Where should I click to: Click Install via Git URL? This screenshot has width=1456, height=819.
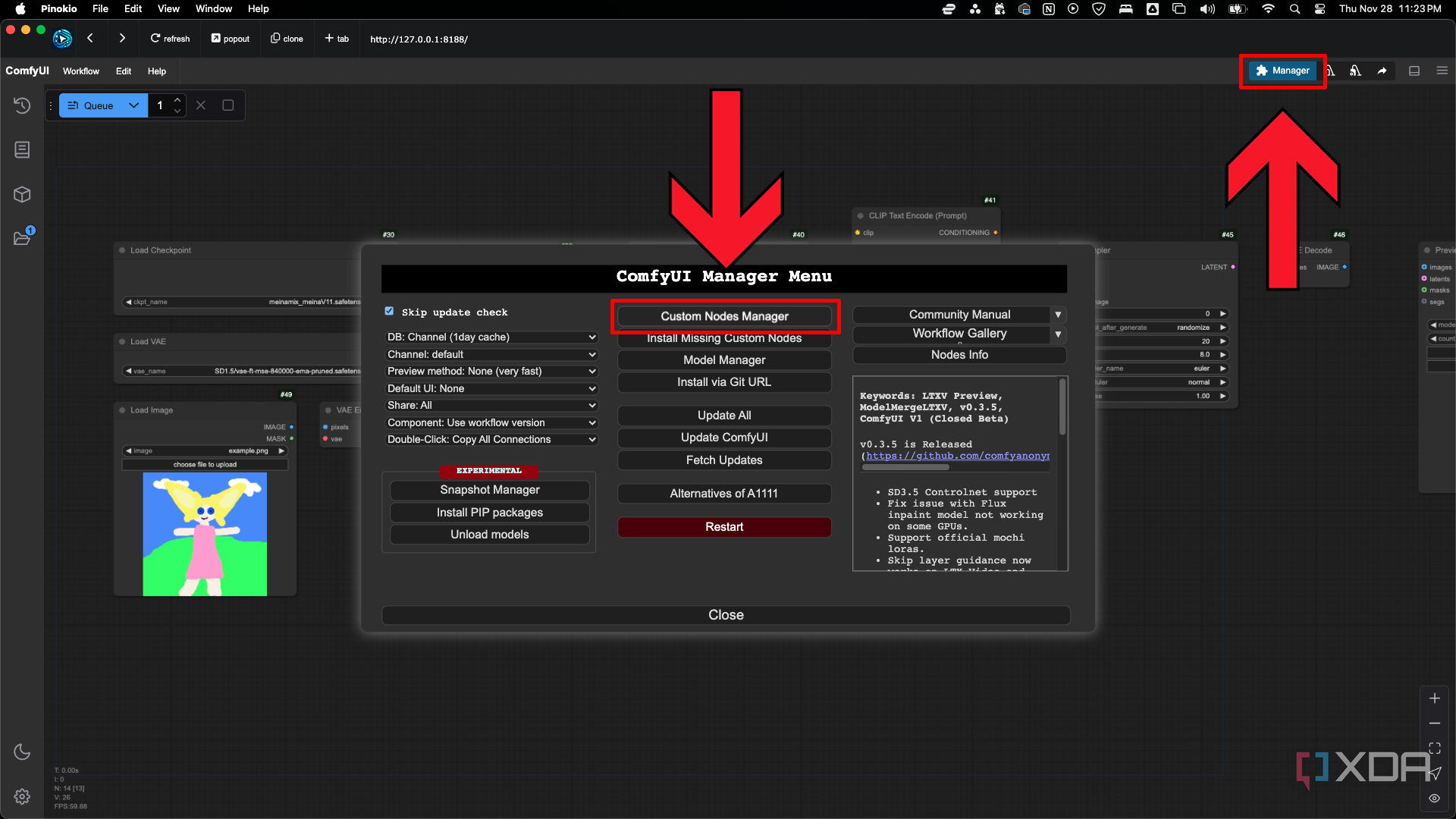(724, 382)
